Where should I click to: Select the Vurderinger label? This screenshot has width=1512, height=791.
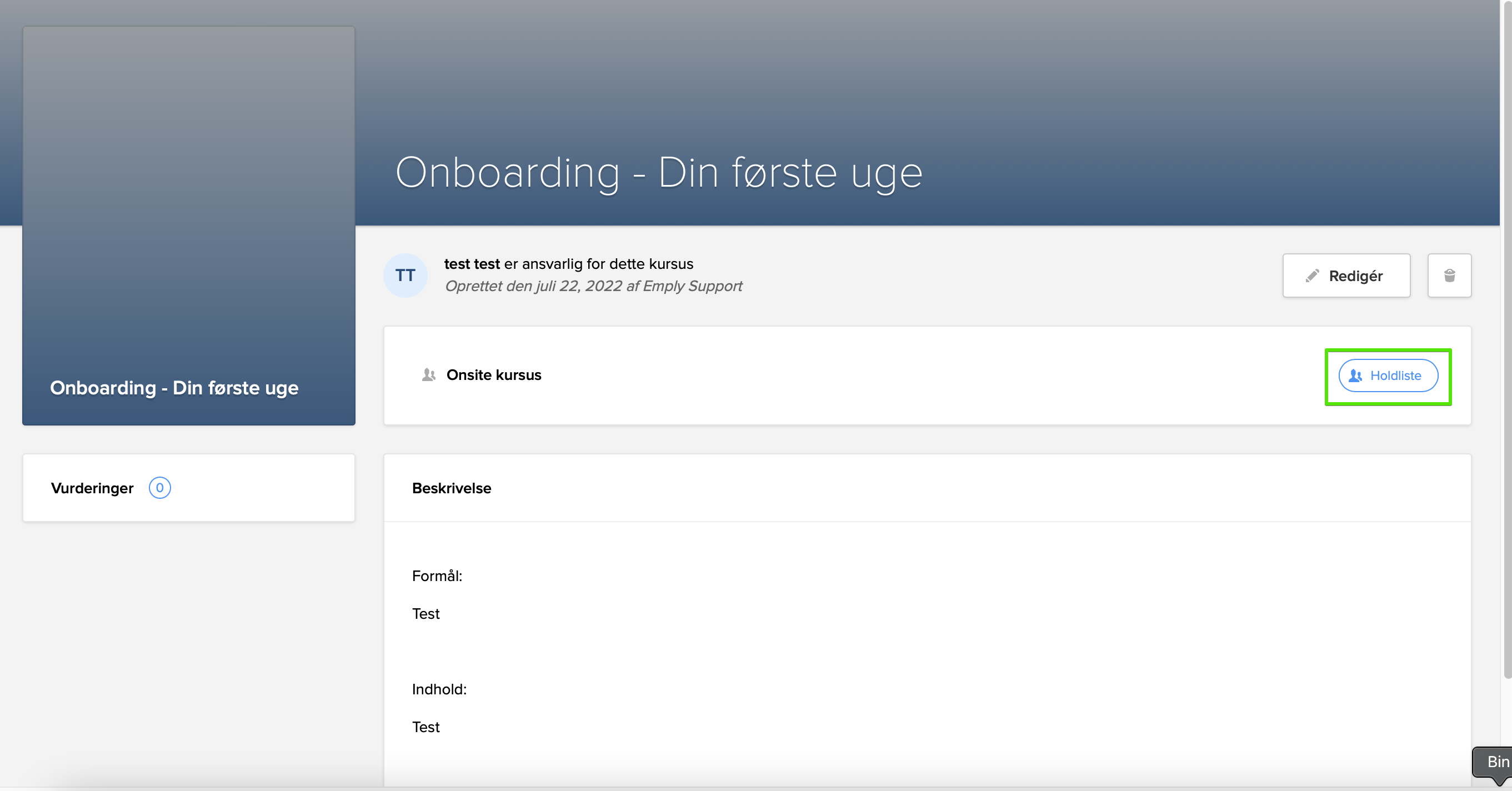92,488
